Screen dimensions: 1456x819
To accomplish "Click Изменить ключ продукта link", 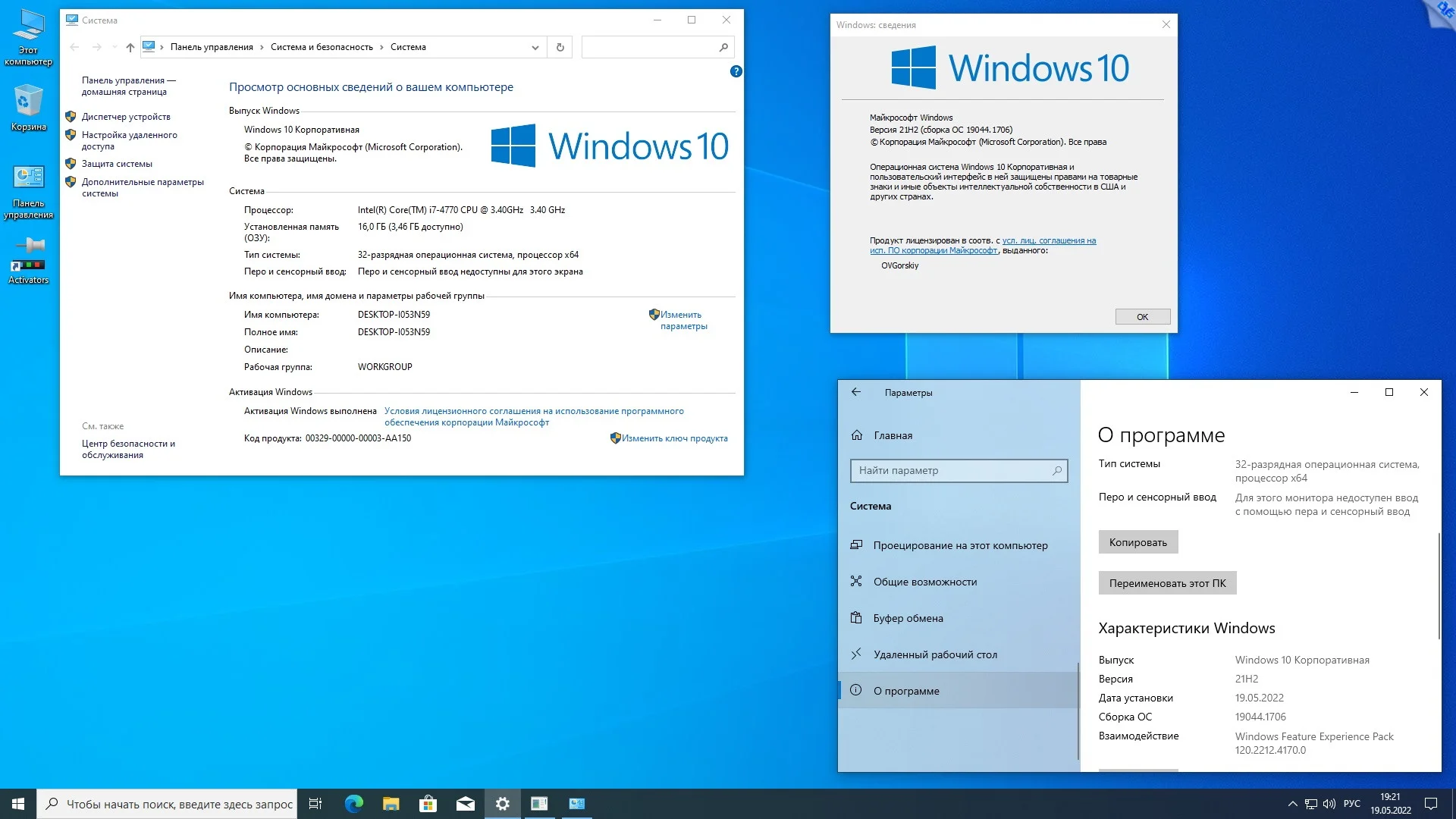I will click(x=674, y=438).
